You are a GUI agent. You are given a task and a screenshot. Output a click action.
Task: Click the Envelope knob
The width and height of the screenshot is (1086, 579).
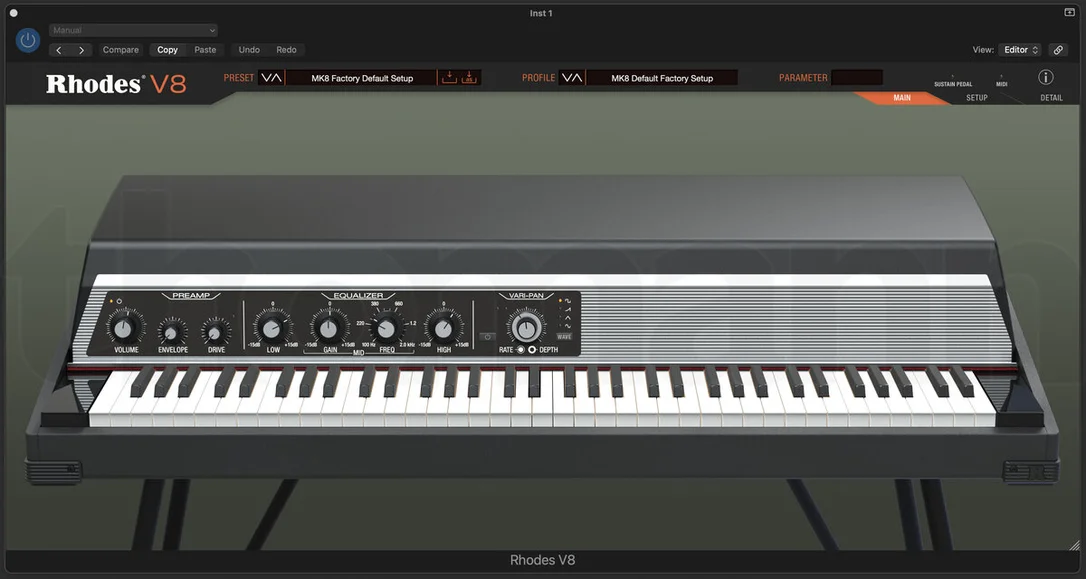[x=170, y=333]
